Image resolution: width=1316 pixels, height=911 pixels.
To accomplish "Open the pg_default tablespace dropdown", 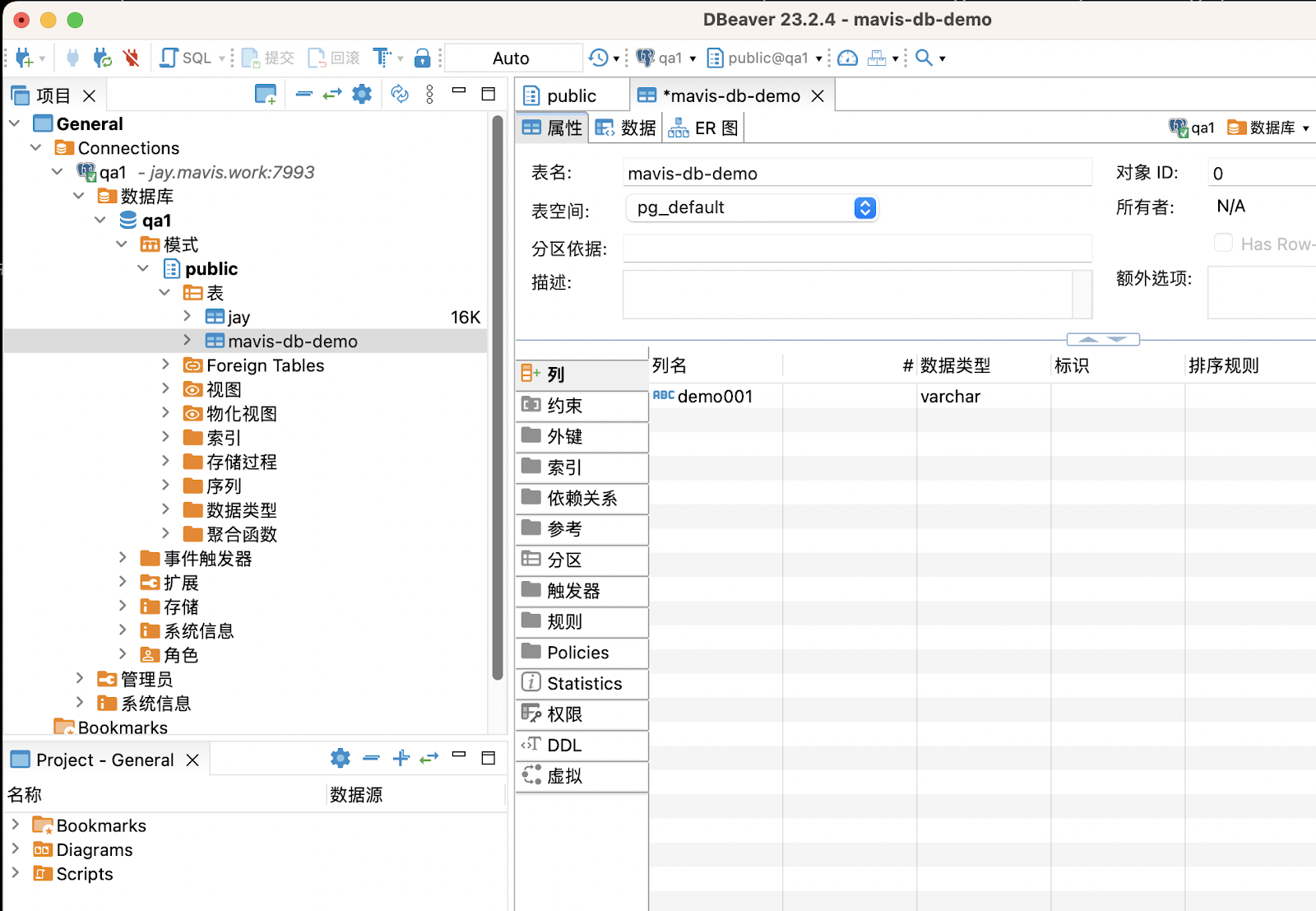I will click(864, 208).
